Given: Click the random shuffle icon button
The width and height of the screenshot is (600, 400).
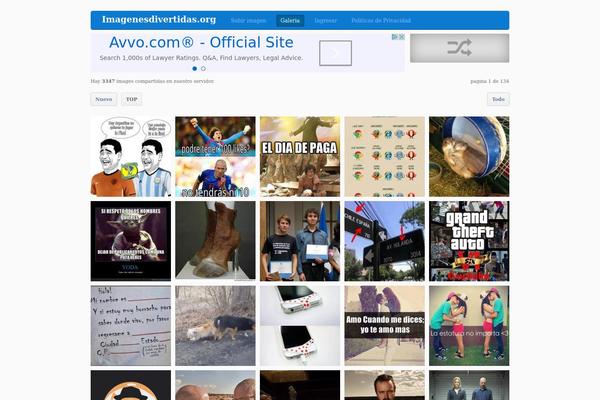Looking at the screenshot, I should (460, 48).
